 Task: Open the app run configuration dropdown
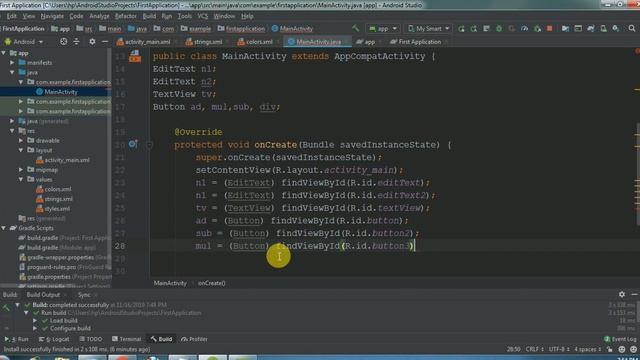(x=382, y=29)
